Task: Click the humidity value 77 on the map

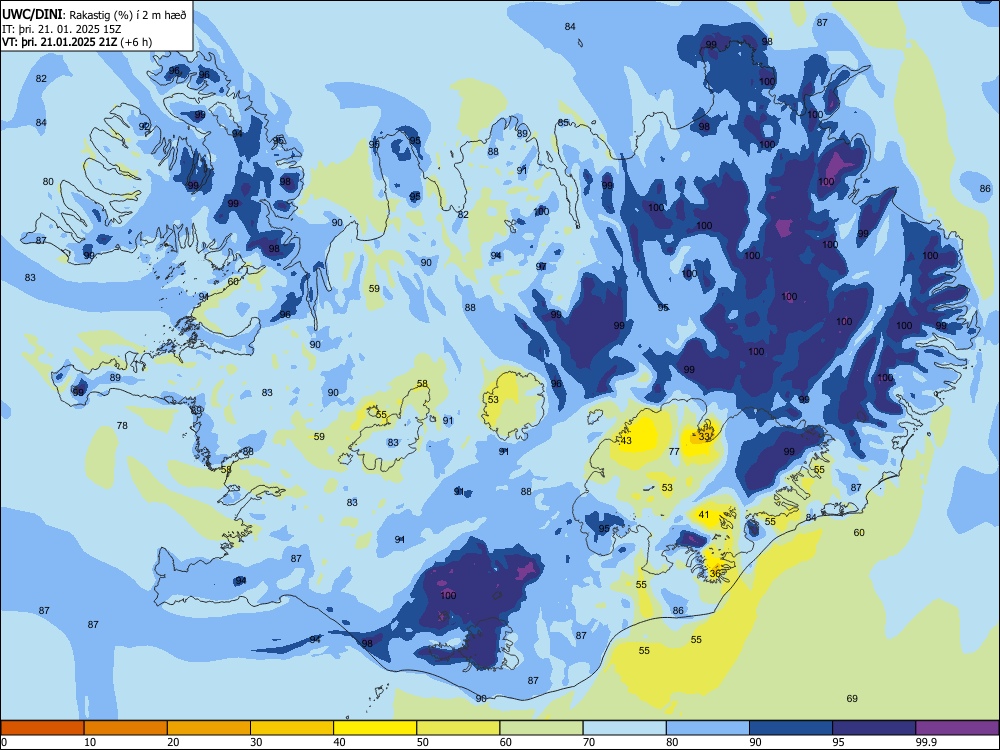Action: coord(674,452)
